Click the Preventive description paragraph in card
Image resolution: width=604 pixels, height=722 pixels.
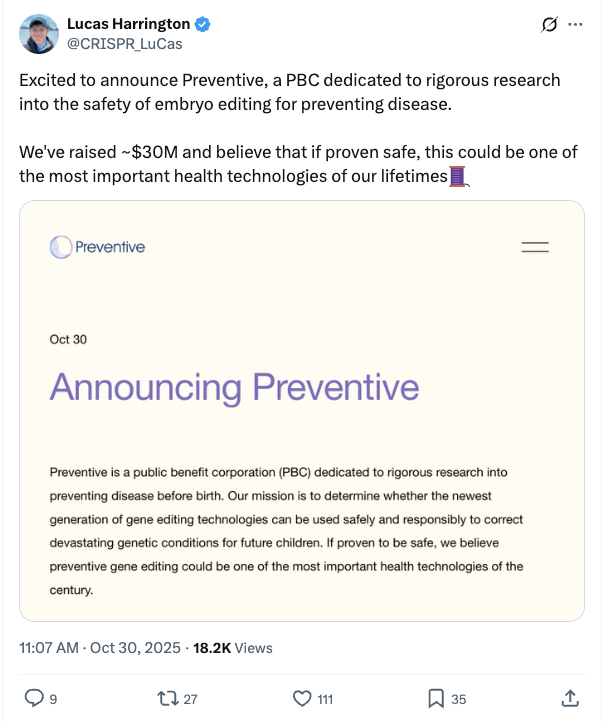[286, 530]
